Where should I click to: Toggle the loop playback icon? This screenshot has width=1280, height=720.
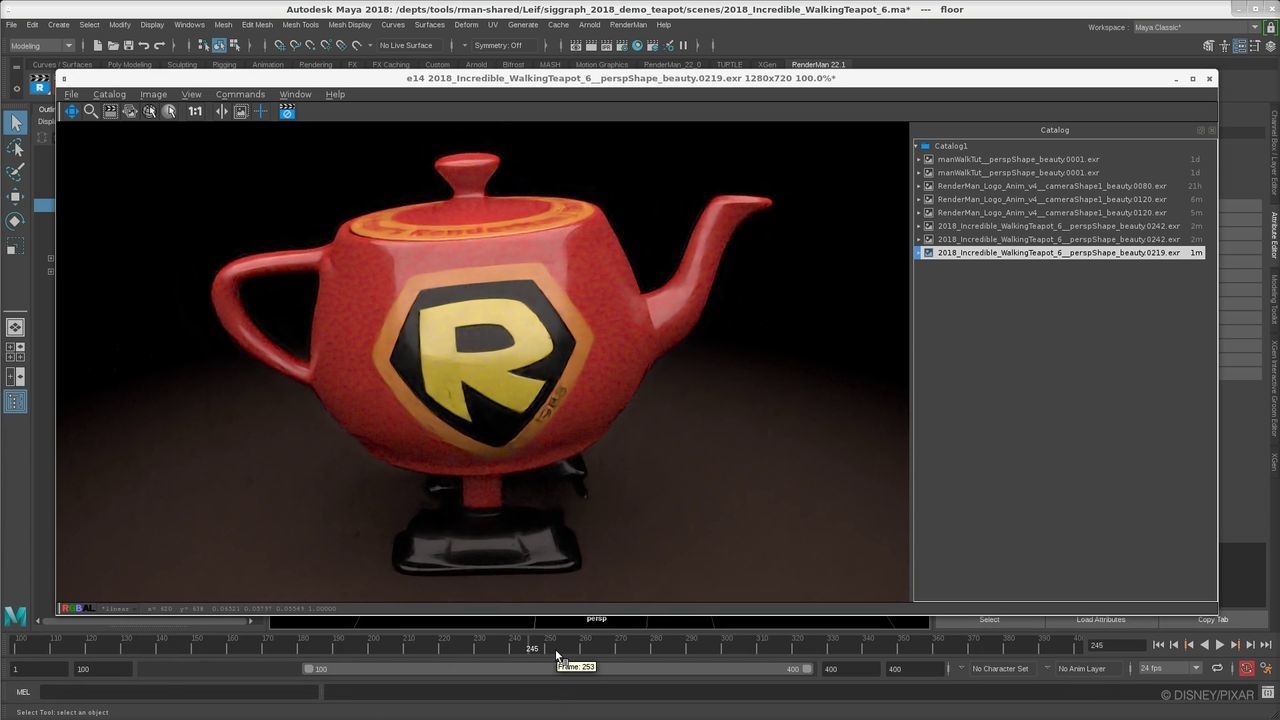(x=1217, y=668)
